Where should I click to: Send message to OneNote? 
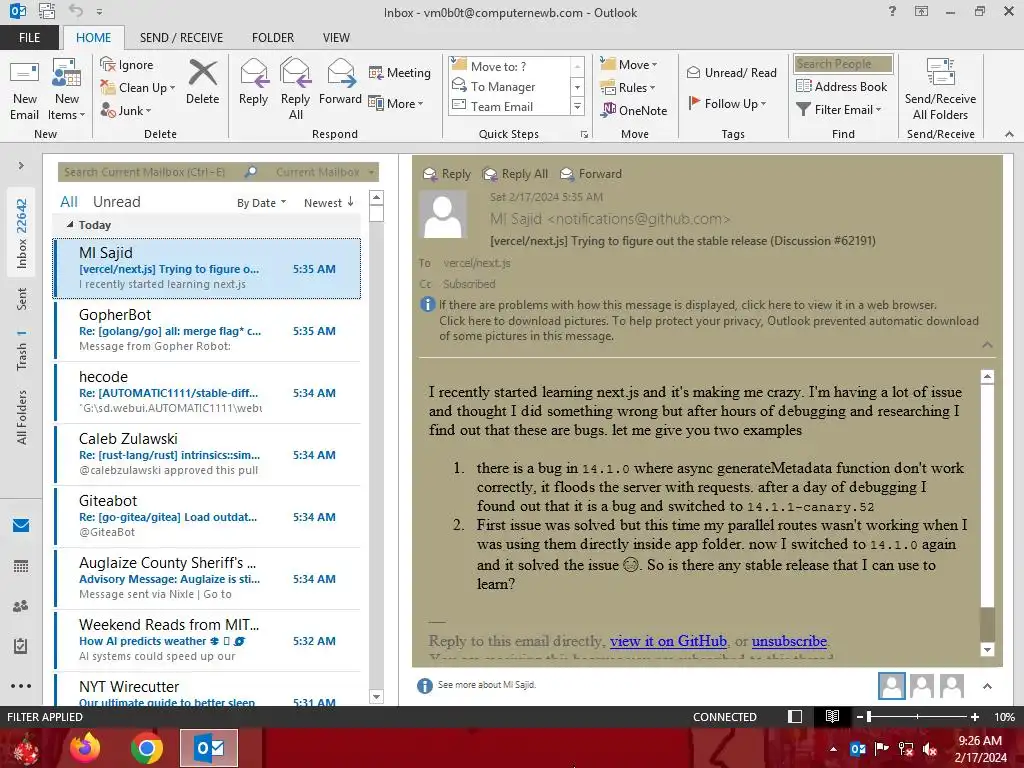tap(633, 110)
